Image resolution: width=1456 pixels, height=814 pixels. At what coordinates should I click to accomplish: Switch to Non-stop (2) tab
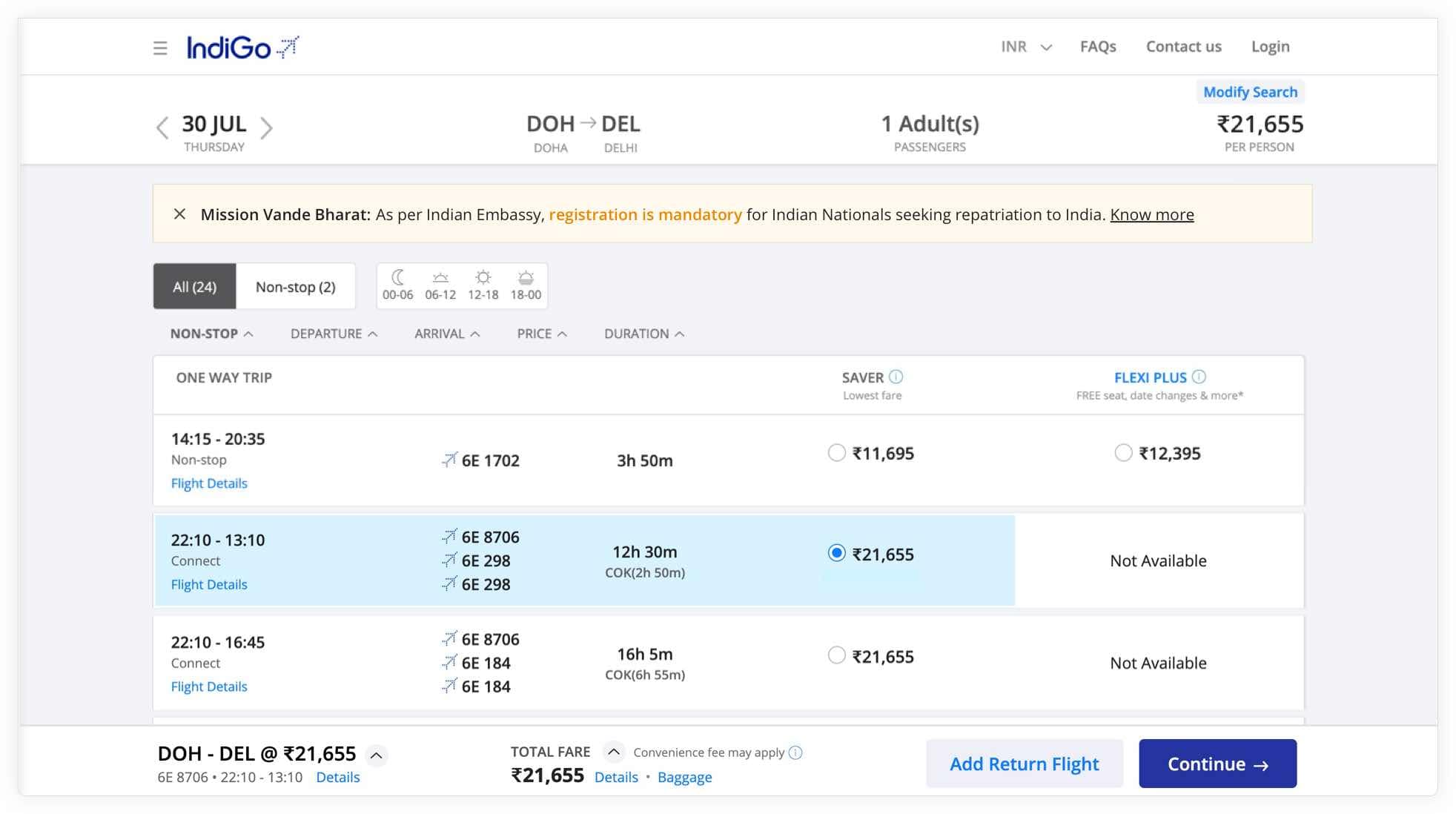pyautogui.click(x=295, y=287)
